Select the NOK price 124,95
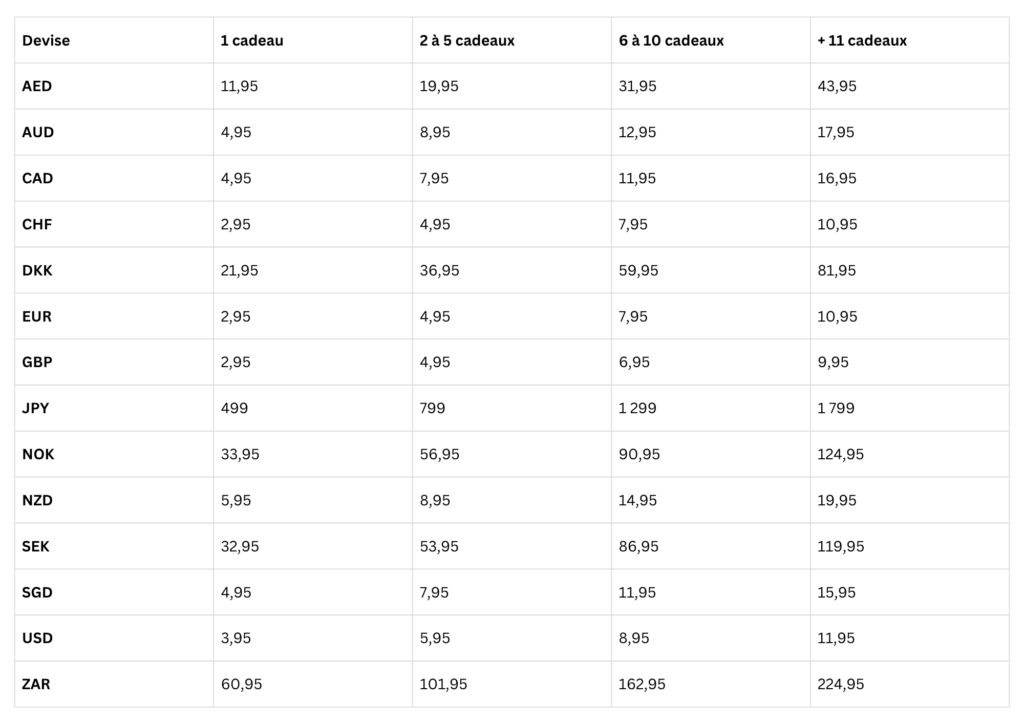The image size is (1024, 724). (840, 454)
